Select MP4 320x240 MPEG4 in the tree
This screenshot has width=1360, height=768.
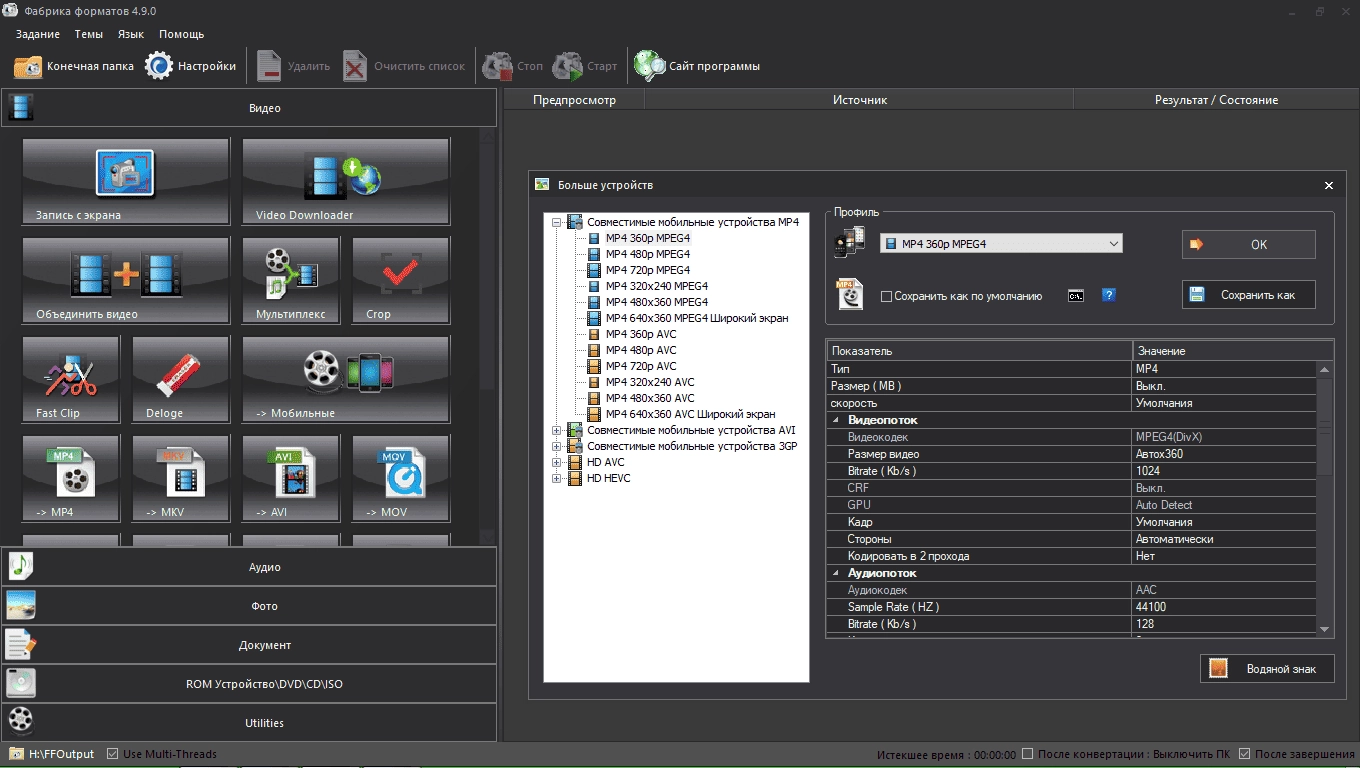coord(656,286)
